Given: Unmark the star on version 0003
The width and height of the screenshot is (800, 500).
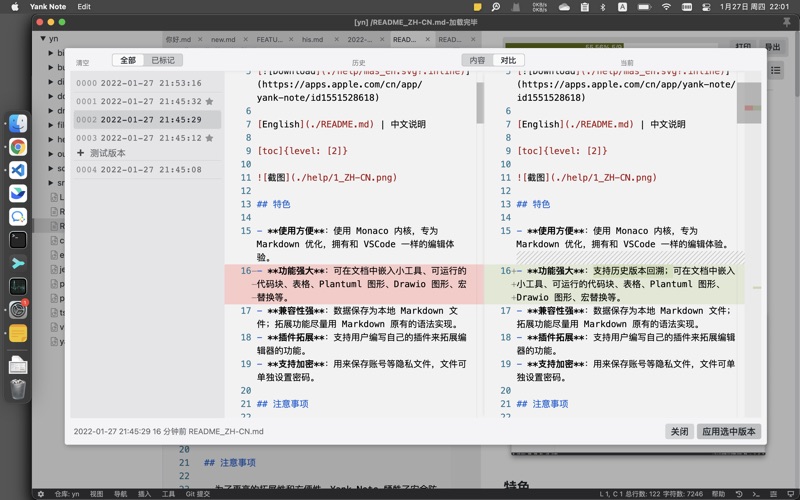Looking at the screenshot, I should point(209,138).
